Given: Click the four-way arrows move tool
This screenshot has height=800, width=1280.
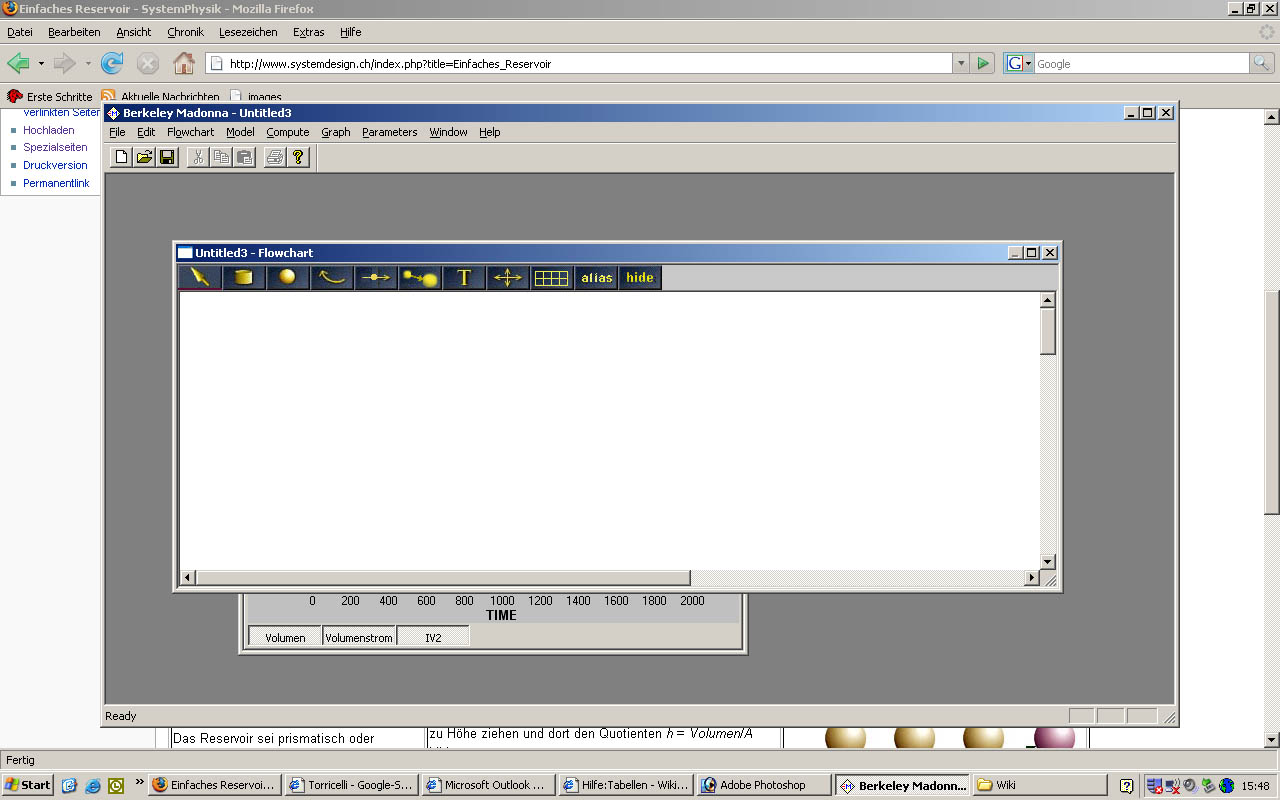Looking at the screenshot, I should [x=508, y=277].
